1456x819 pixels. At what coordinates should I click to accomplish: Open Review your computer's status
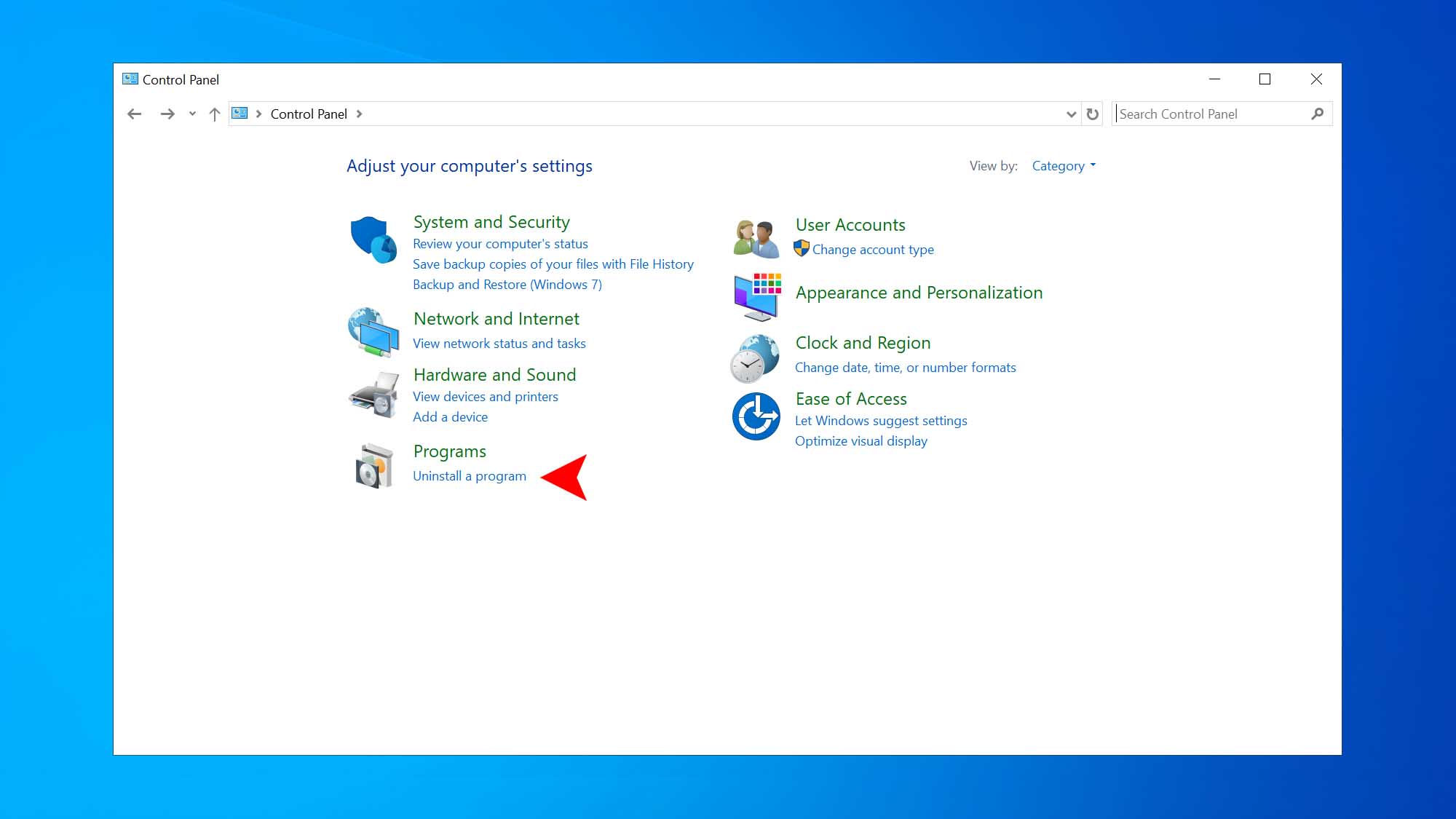pos(500,244)
